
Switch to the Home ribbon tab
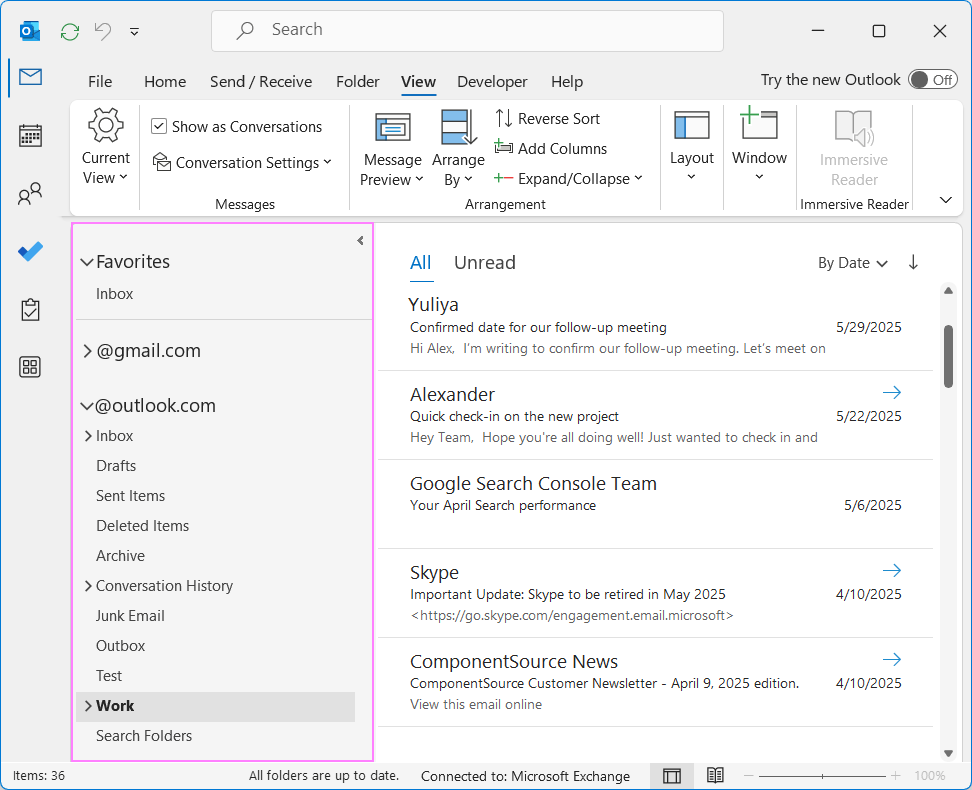coord(165,82)
